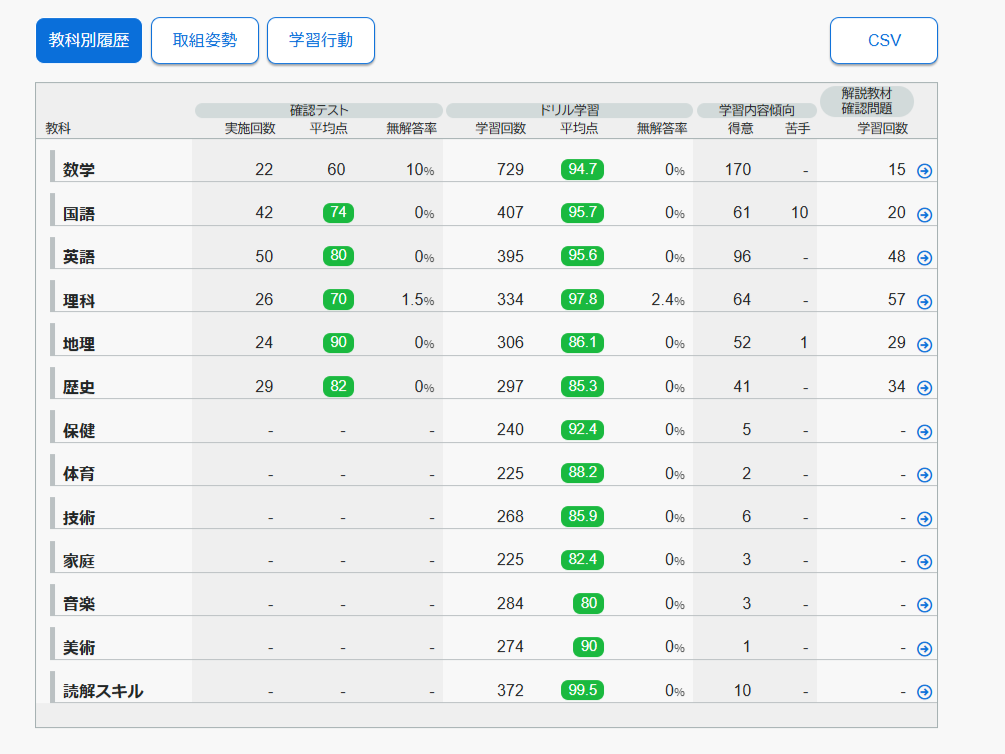Open details arrow for 歴史 row

pyautogui.click(x=924, y=388)
